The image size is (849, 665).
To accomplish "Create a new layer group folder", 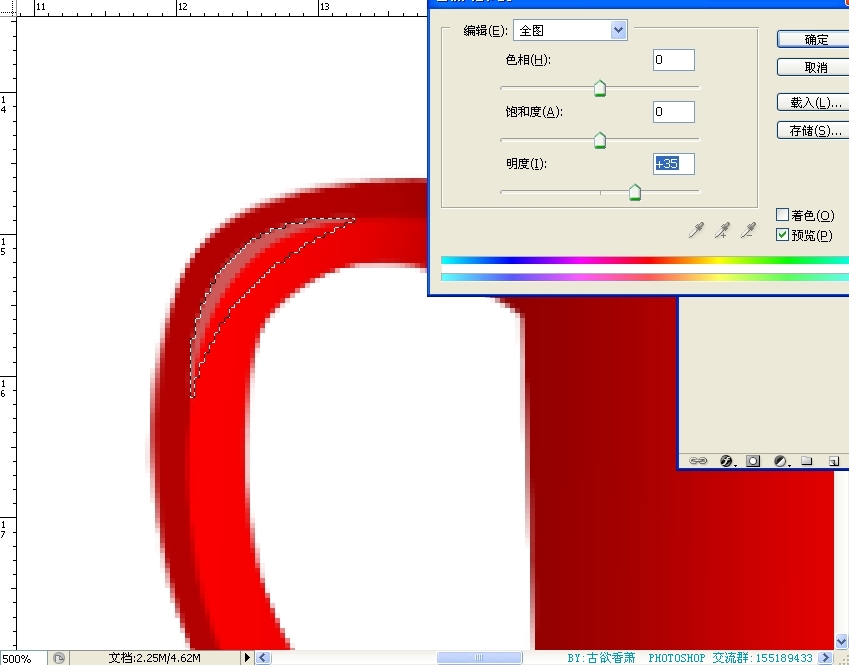I will 806,461.
